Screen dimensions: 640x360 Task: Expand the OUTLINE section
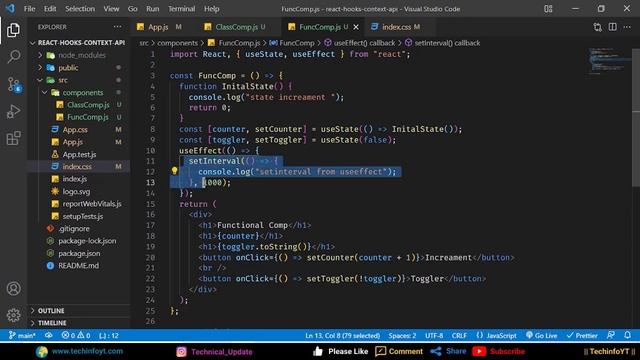click(x=78, y=311)
